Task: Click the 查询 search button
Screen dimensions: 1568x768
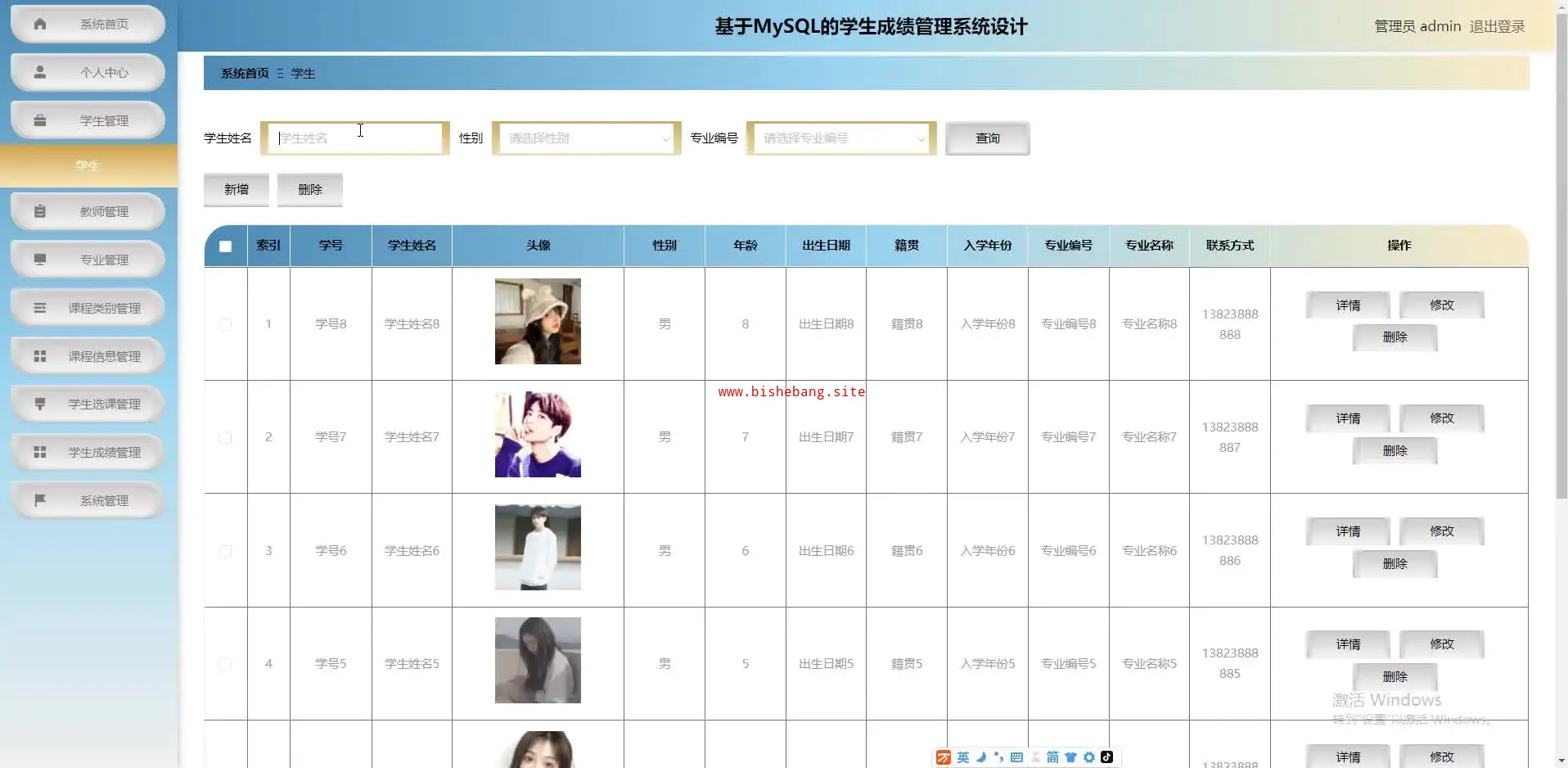Action: pyautogui.click(x=987, y=138)
